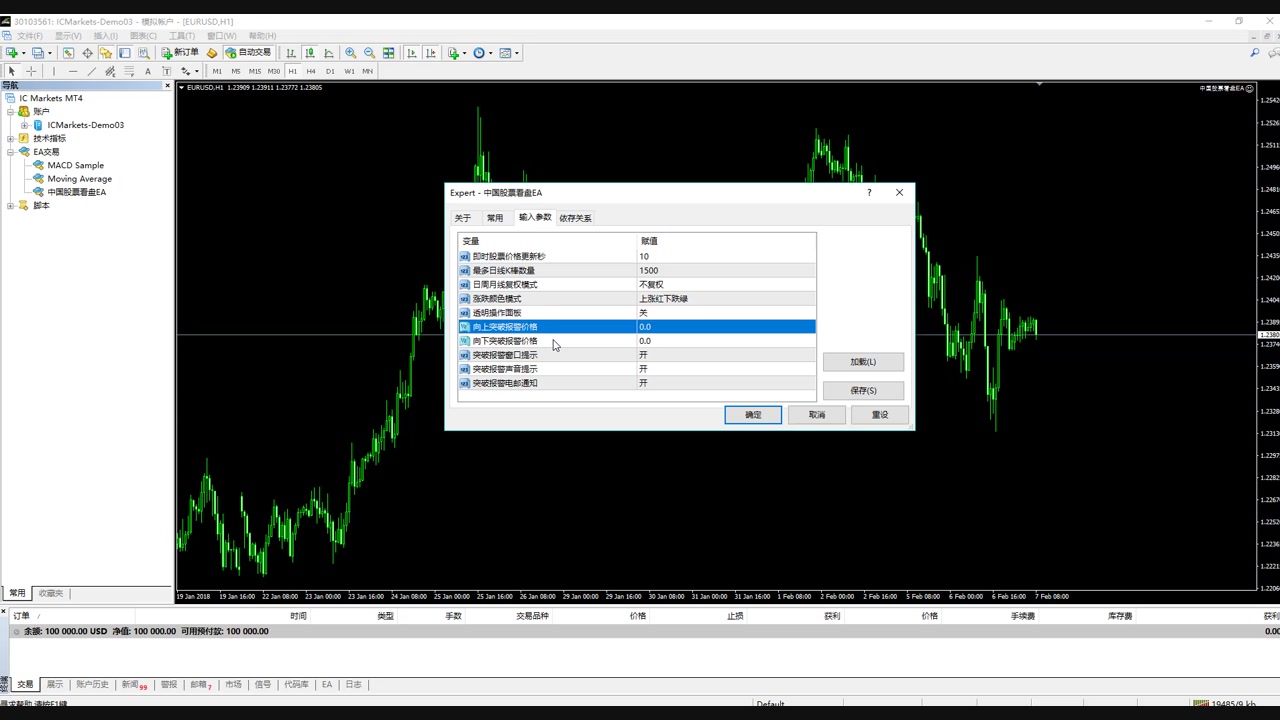Viewport: 1280px width, 720px height.
Task: Collapse the EA交易 tree node
Action: (x=11, y=152)
